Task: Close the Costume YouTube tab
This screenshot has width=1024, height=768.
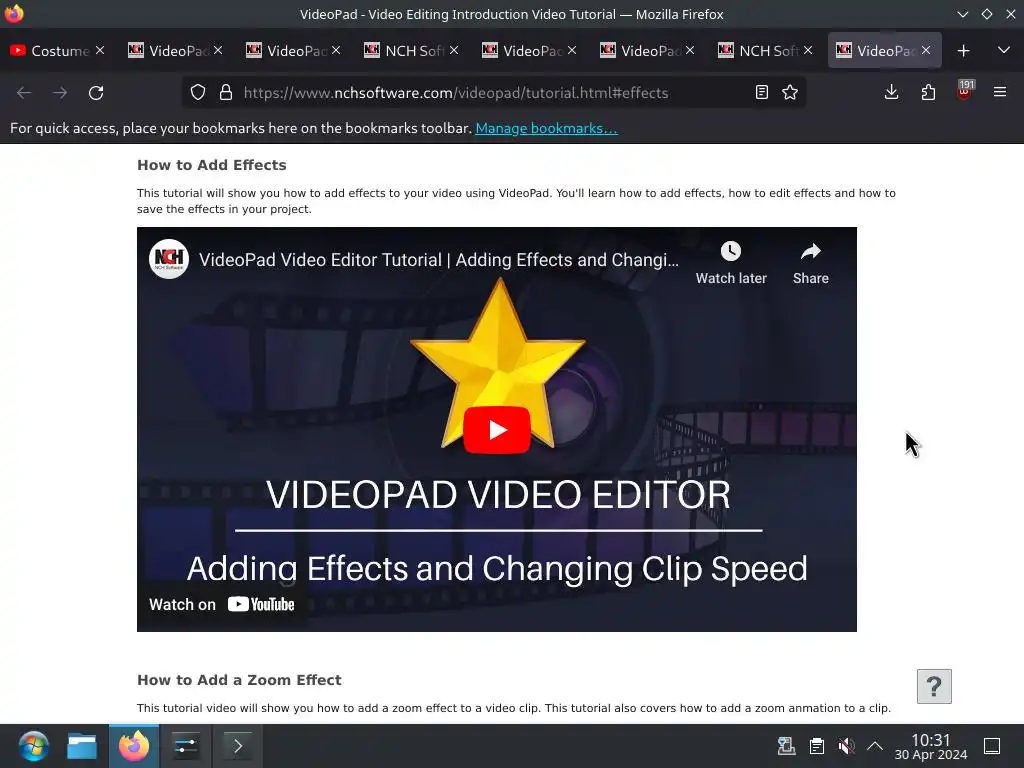Action: tap(100, 50)
